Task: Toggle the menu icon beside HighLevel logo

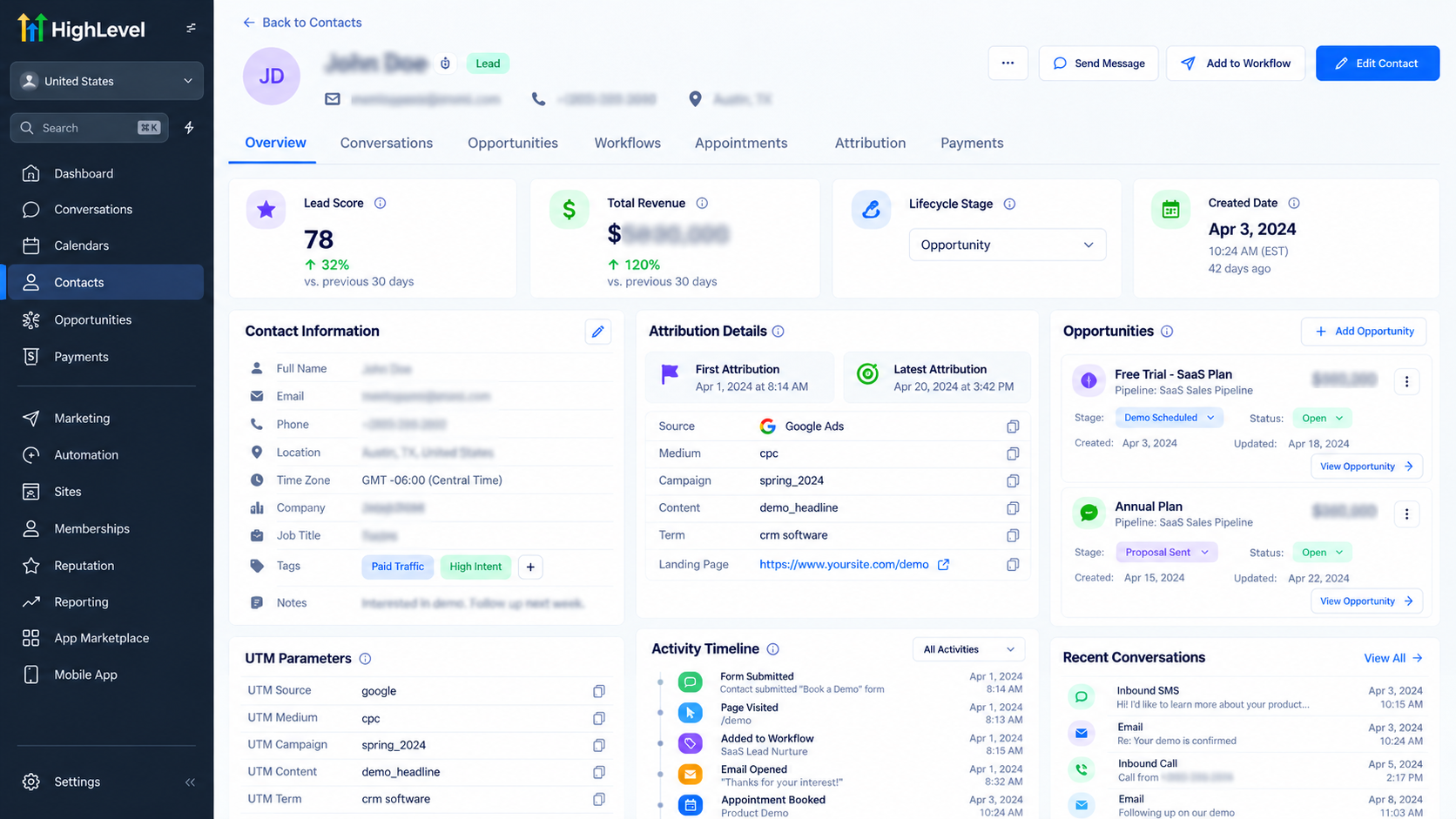Action: pyautogui.click(x=191, y=28)
